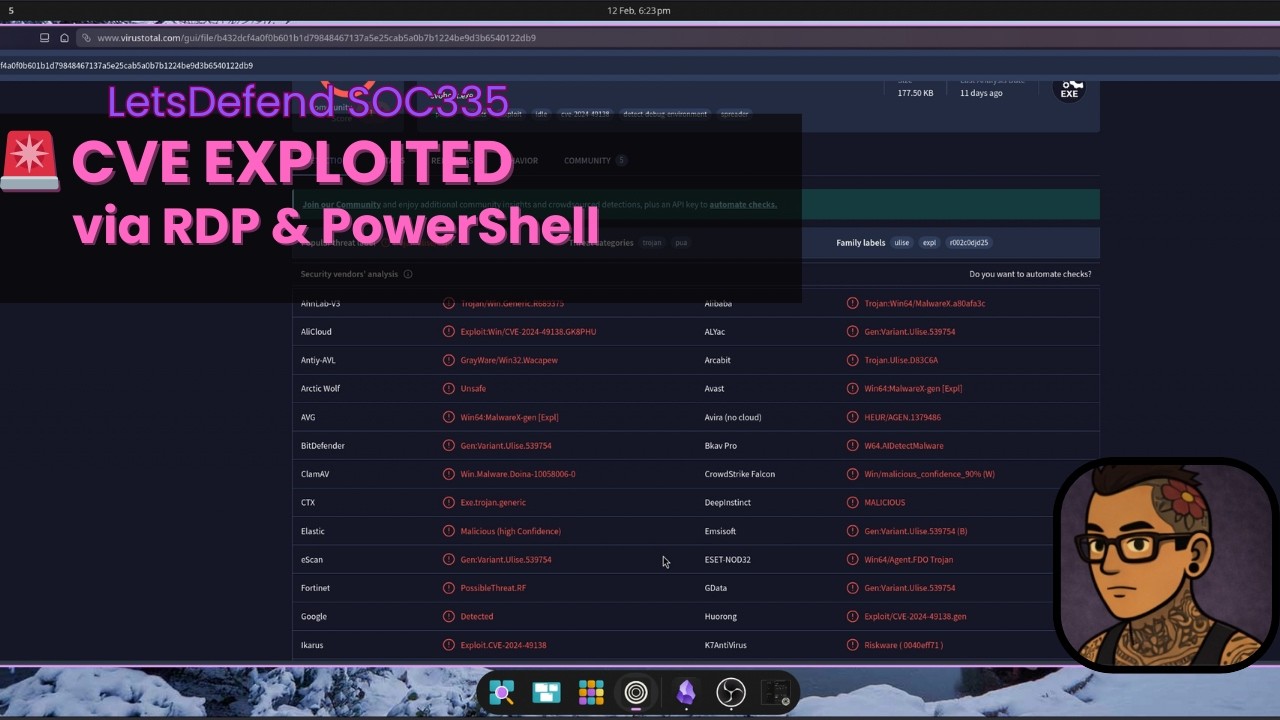
Task: Select 'Win/malicious_confidence_90% (W)' text
Action: click(929, 474)
